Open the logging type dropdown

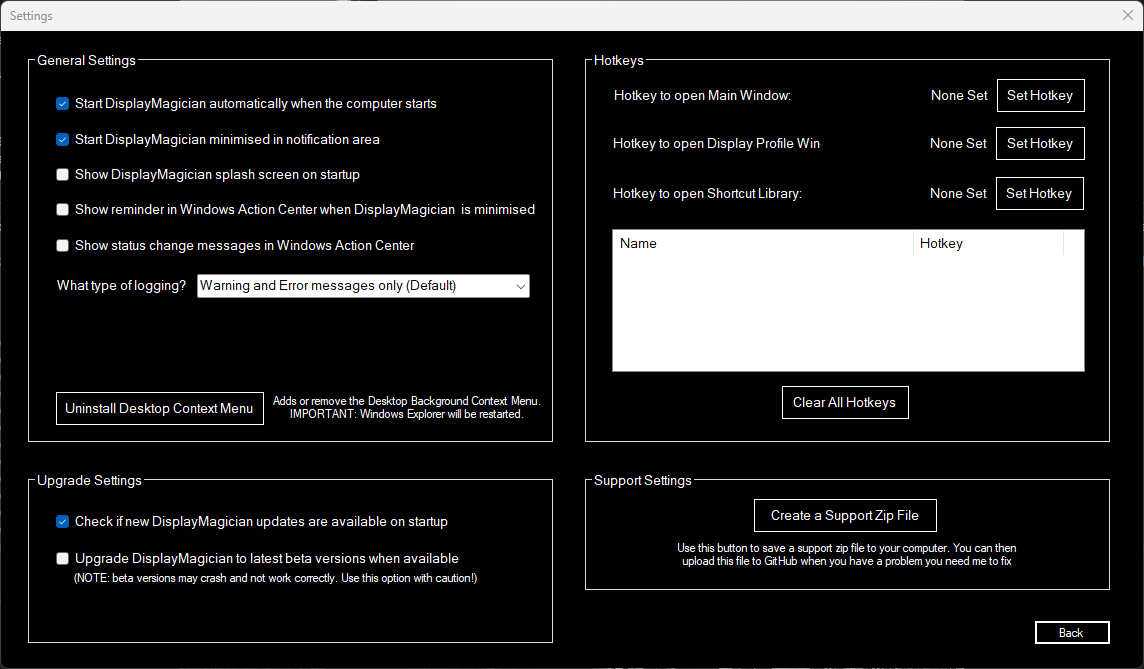(363, 286)
